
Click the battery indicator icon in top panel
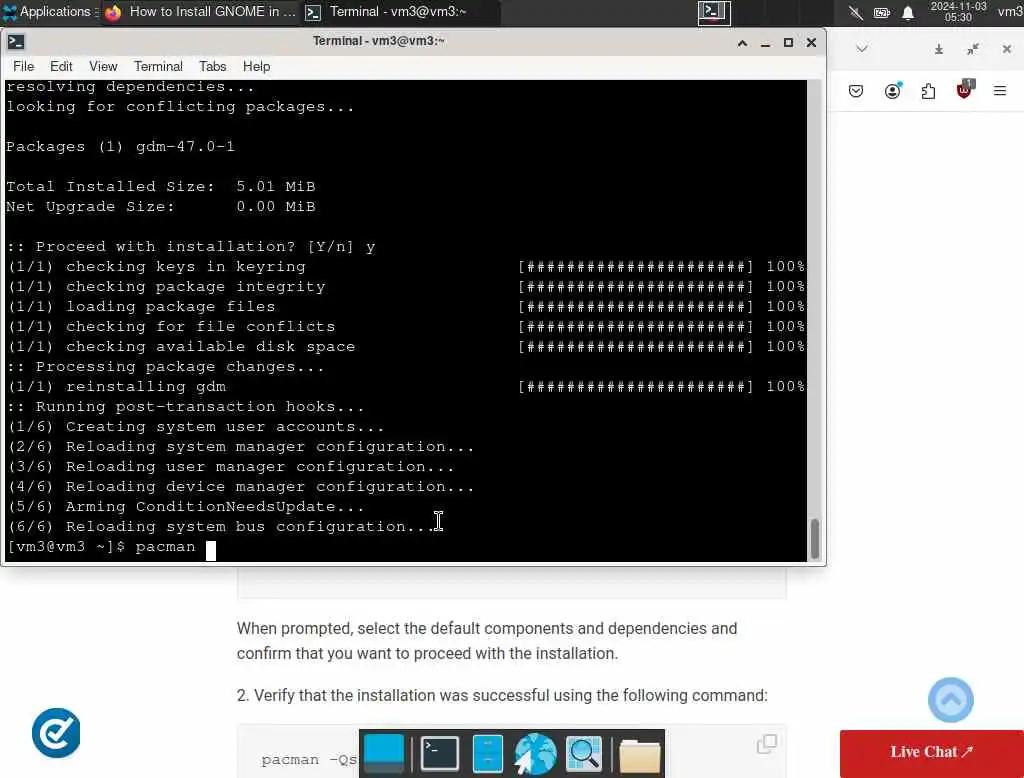tap(882, 12)
